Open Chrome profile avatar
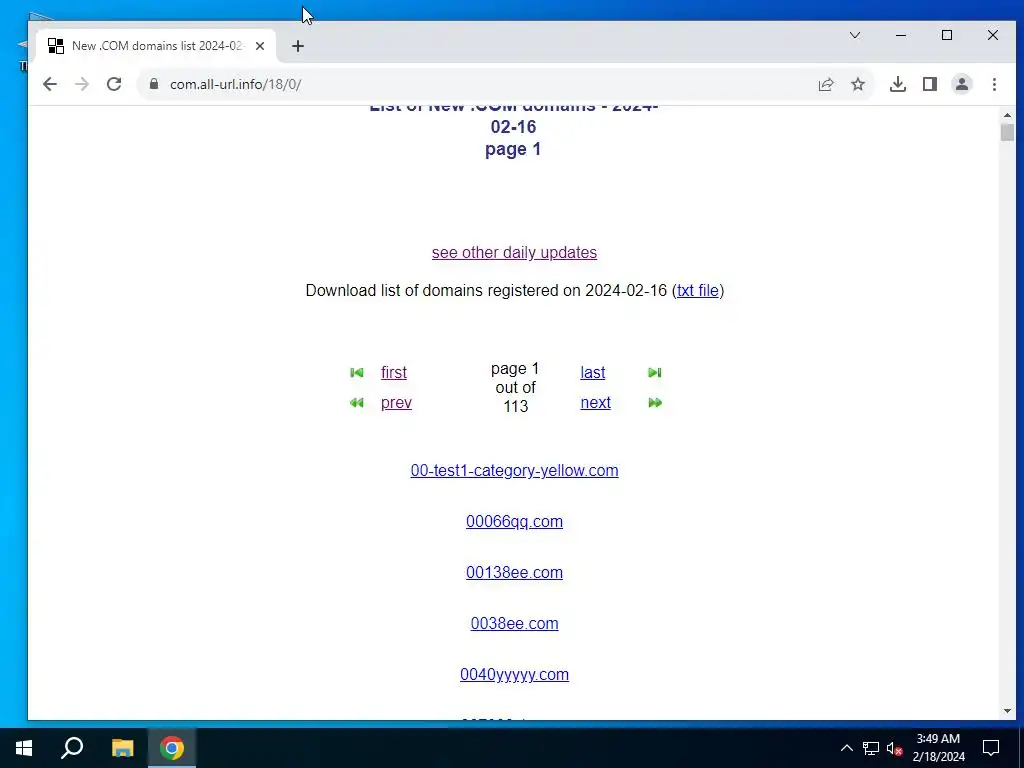1024x768 pixels. pyautogui.click(x=962, y=84)
